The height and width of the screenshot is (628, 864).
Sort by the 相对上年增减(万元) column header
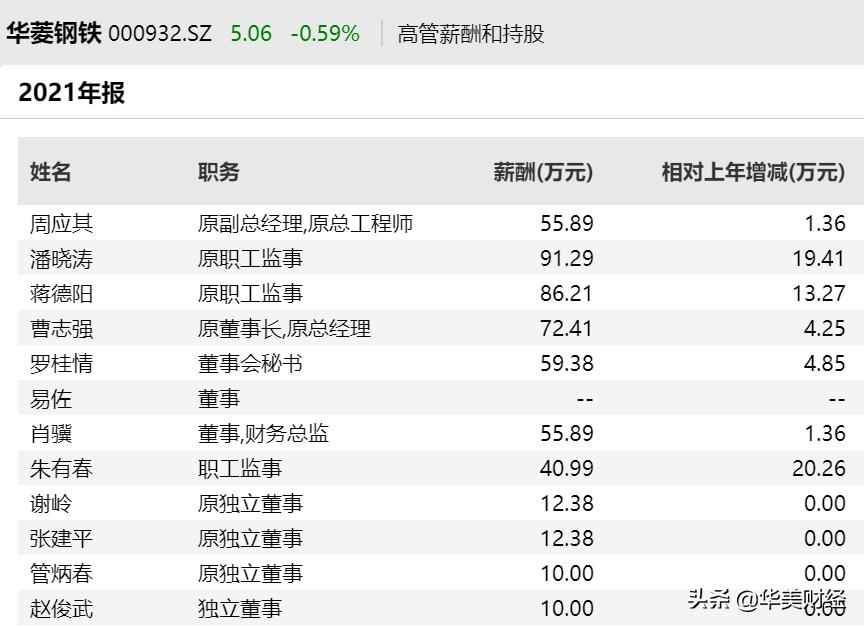[x=753, y=171]
